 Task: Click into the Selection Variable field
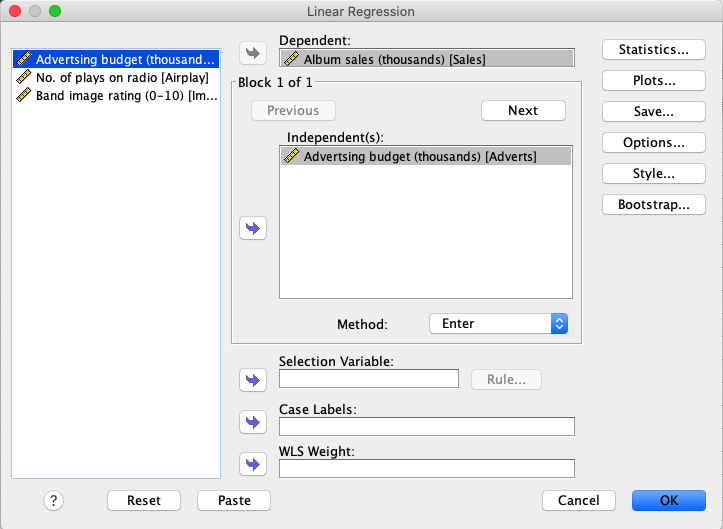click(x=369, y=379)
